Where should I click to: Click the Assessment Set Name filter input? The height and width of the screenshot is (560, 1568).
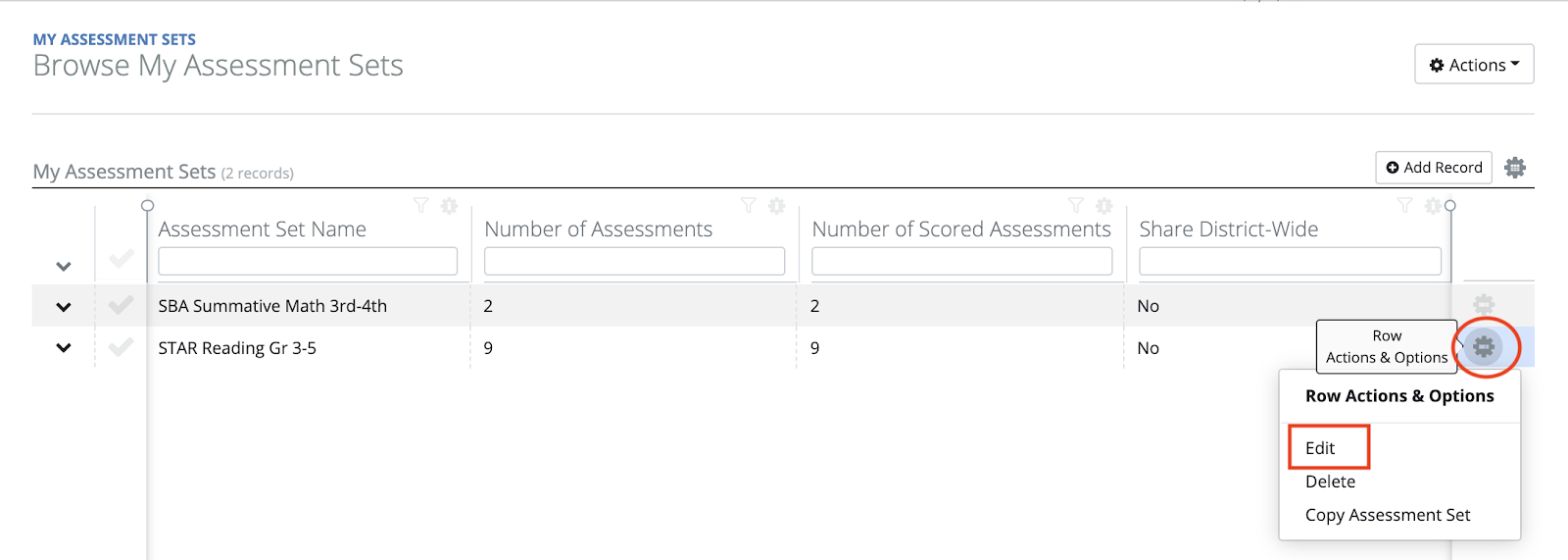coord(308,261)
